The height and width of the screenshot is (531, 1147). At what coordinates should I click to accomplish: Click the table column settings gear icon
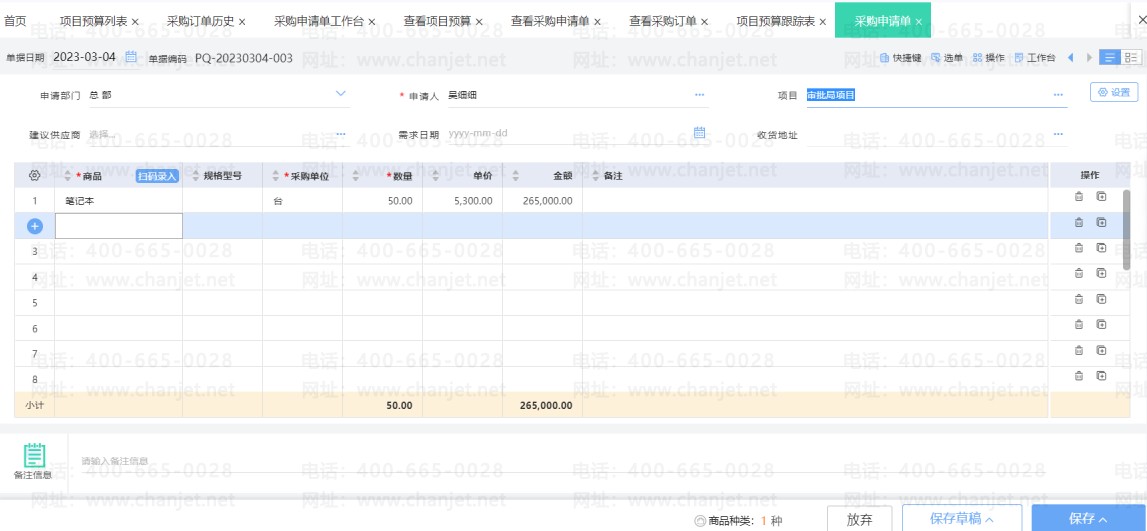[34, 176]
